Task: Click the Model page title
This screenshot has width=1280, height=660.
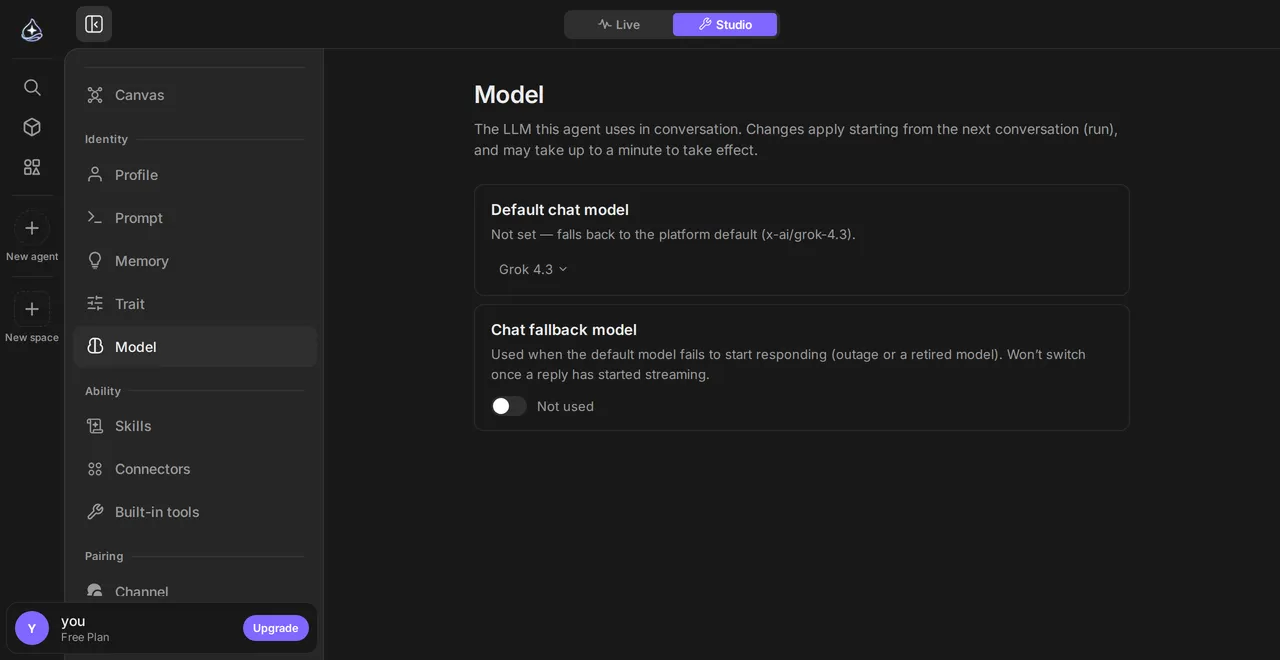Action: 509,95
